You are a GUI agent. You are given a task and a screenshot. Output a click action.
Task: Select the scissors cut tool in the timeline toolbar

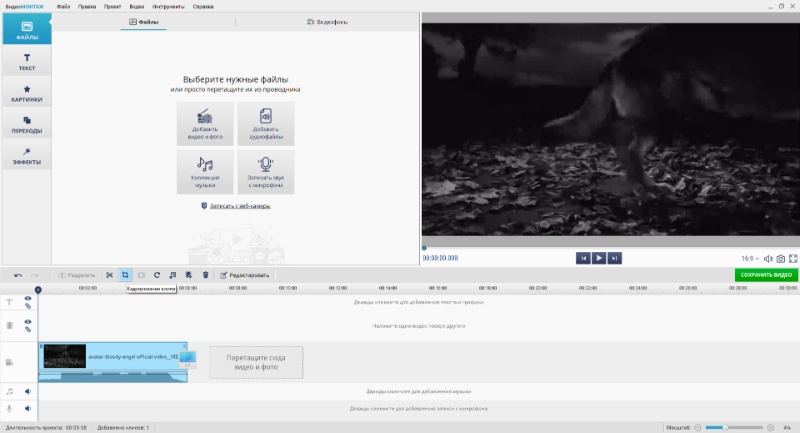point(110,275)
